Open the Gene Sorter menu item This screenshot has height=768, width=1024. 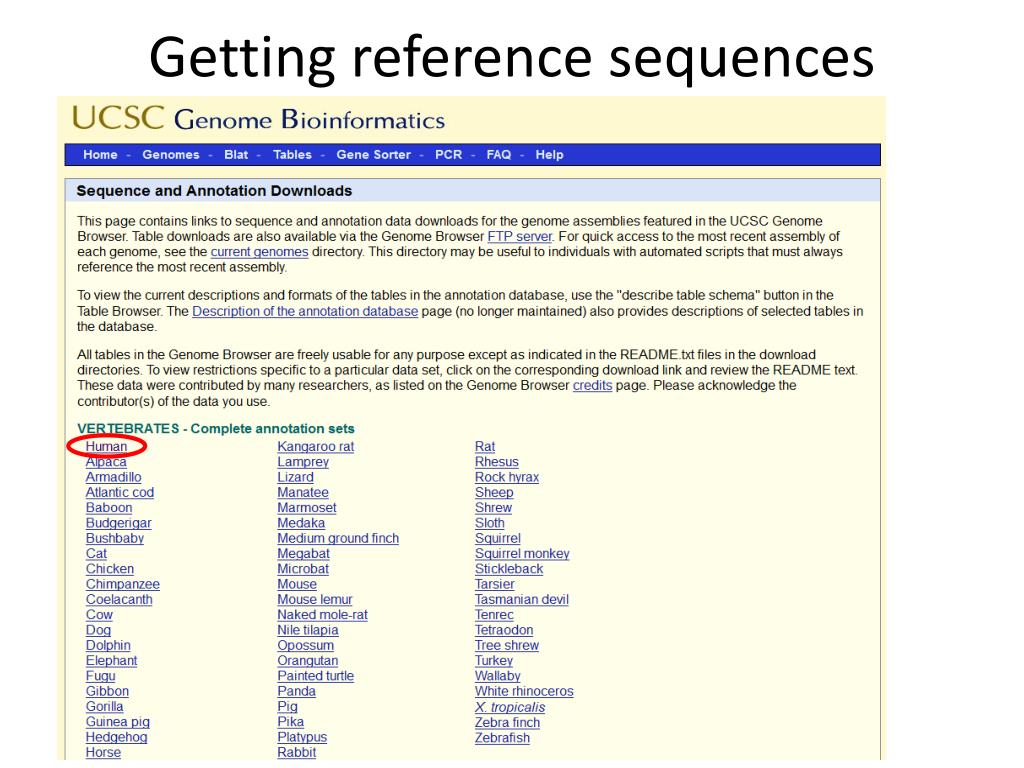pos(374,155)
